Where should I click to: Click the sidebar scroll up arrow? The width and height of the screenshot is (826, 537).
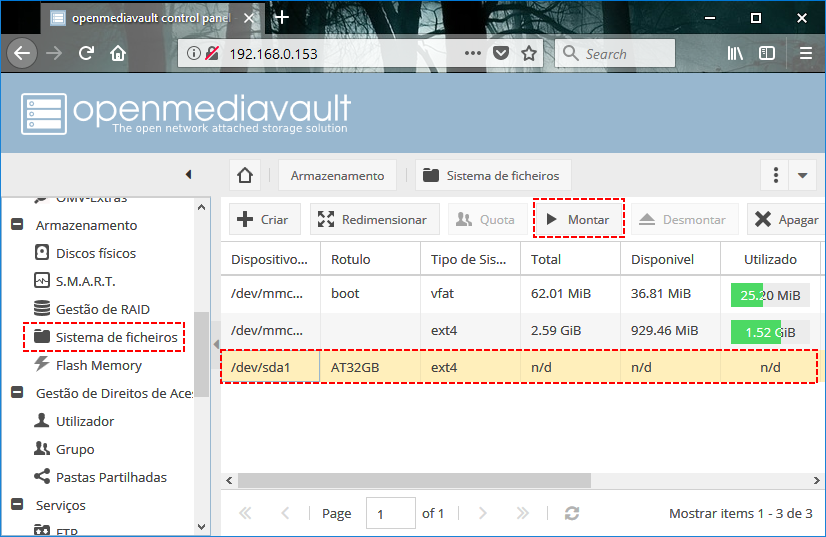click(x=201, y=208)
